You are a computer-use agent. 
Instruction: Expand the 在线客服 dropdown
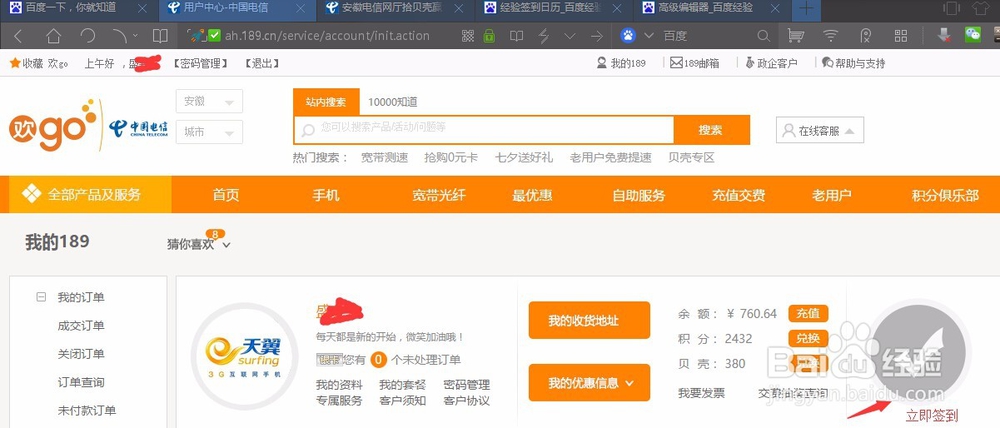pyautogui.click(x=820, y=130)
